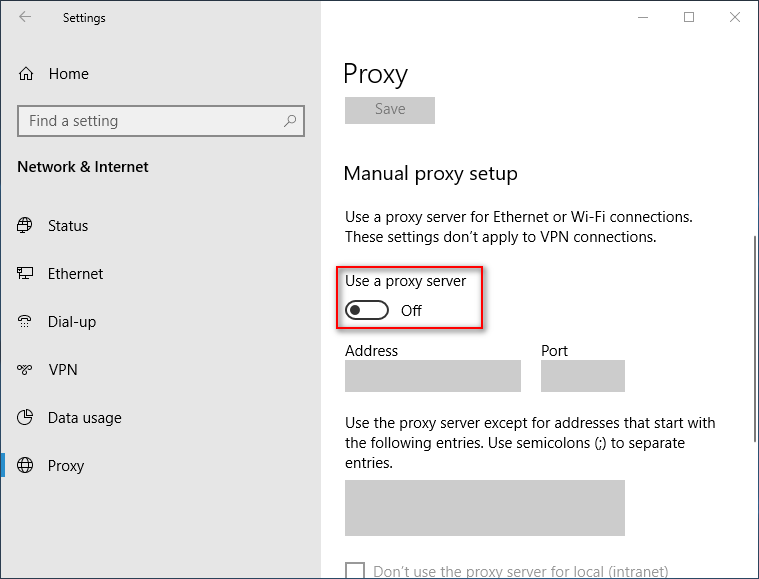Image resolution: width=759 pixels, height=579 pixels.
Task: Open Dial-up using its sidebar icon
Action: pyautogui.click(x=26, y=322)
